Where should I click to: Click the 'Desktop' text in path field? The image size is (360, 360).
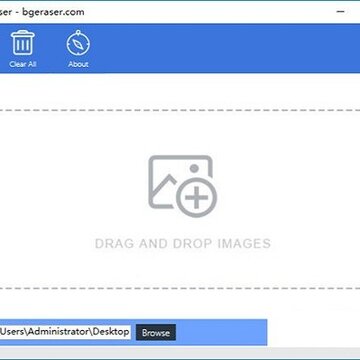(111, 332)
